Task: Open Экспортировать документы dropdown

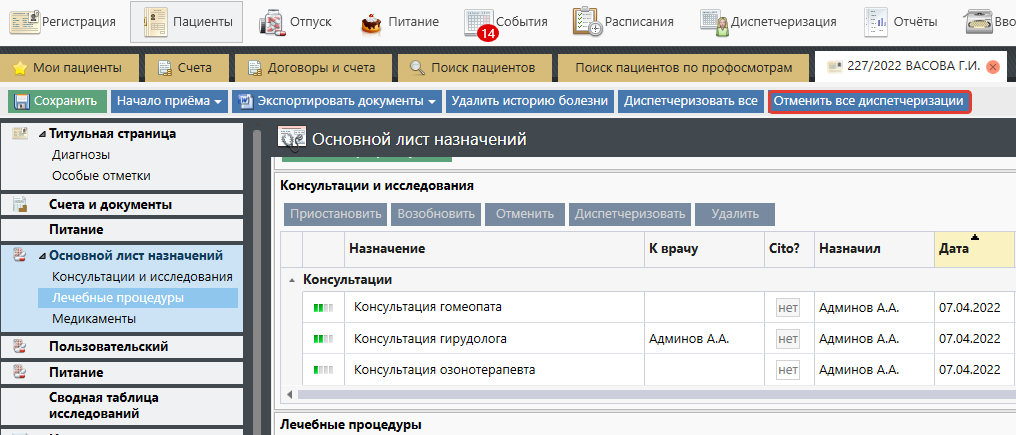Action: pos(336,101)
